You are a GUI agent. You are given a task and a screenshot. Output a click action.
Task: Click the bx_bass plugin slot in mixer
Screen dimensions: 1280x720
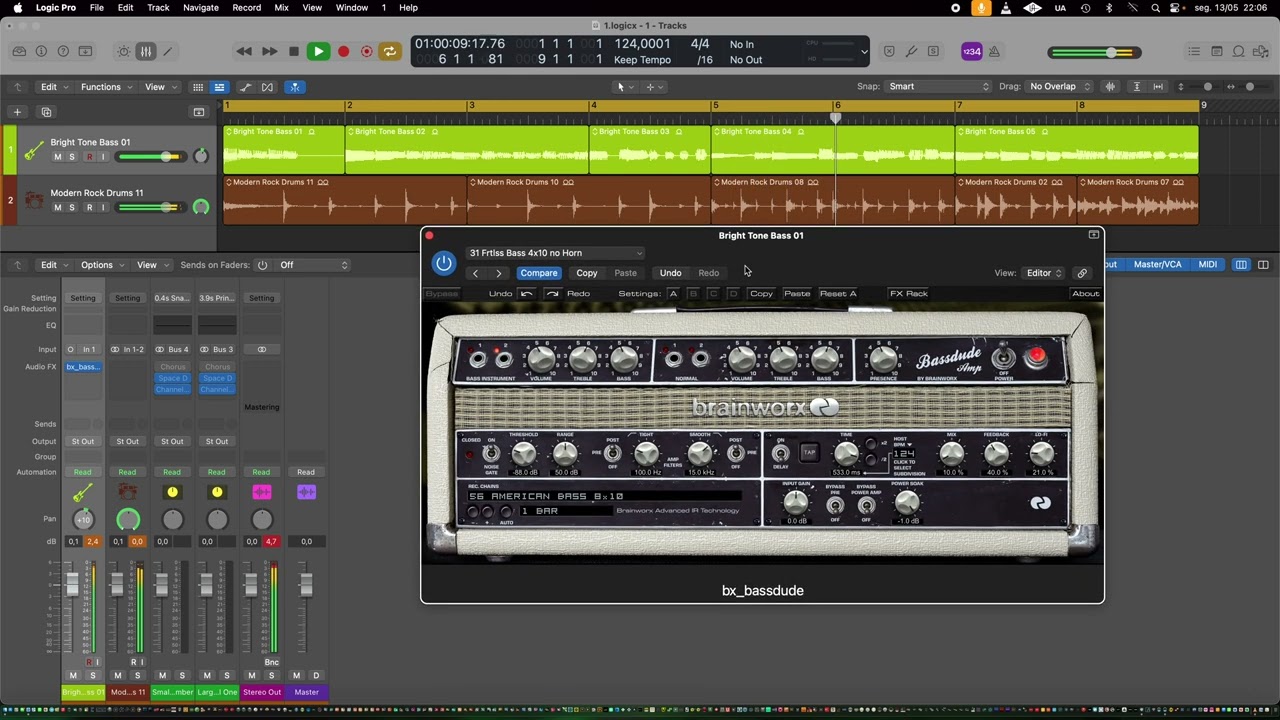point(83,367)
